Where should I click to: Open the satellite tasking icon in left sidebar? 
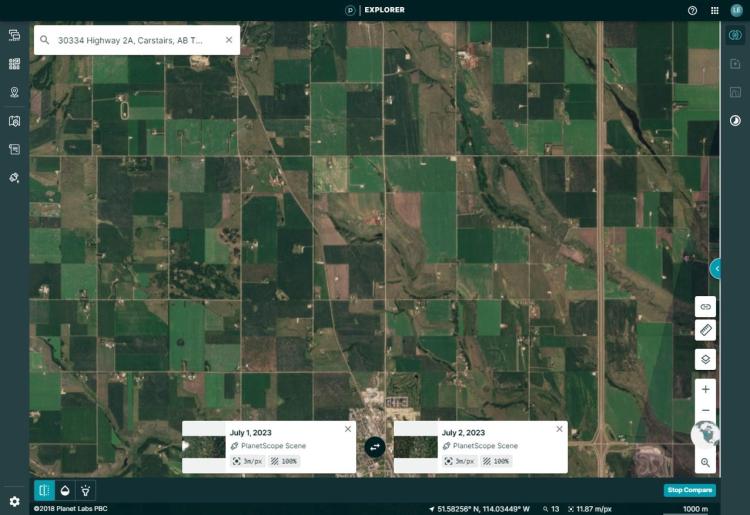14,178
